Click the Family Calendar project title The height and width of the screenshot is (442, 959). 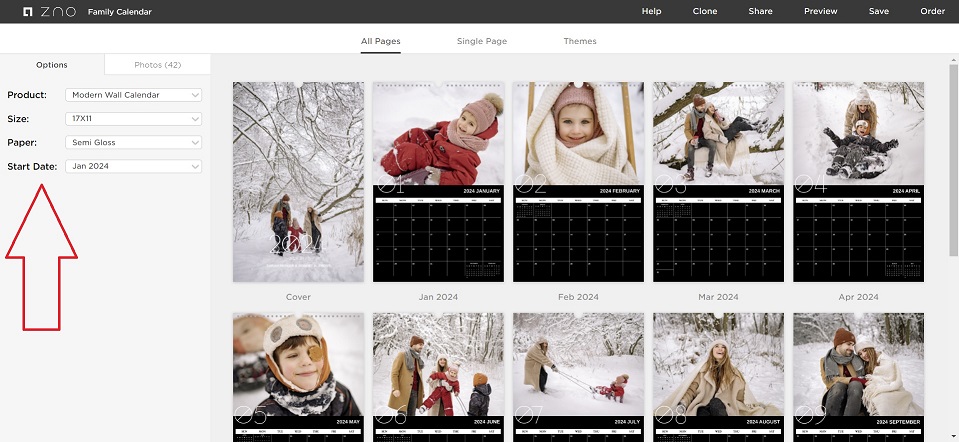(x=120, y=12)
